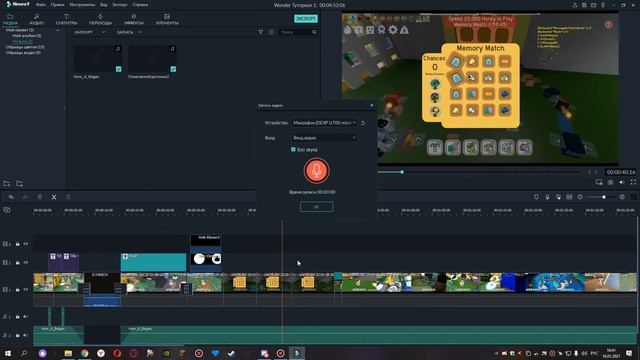The image size is (640, 360).
Task: Zoom out the timeline
Action: 580,197
